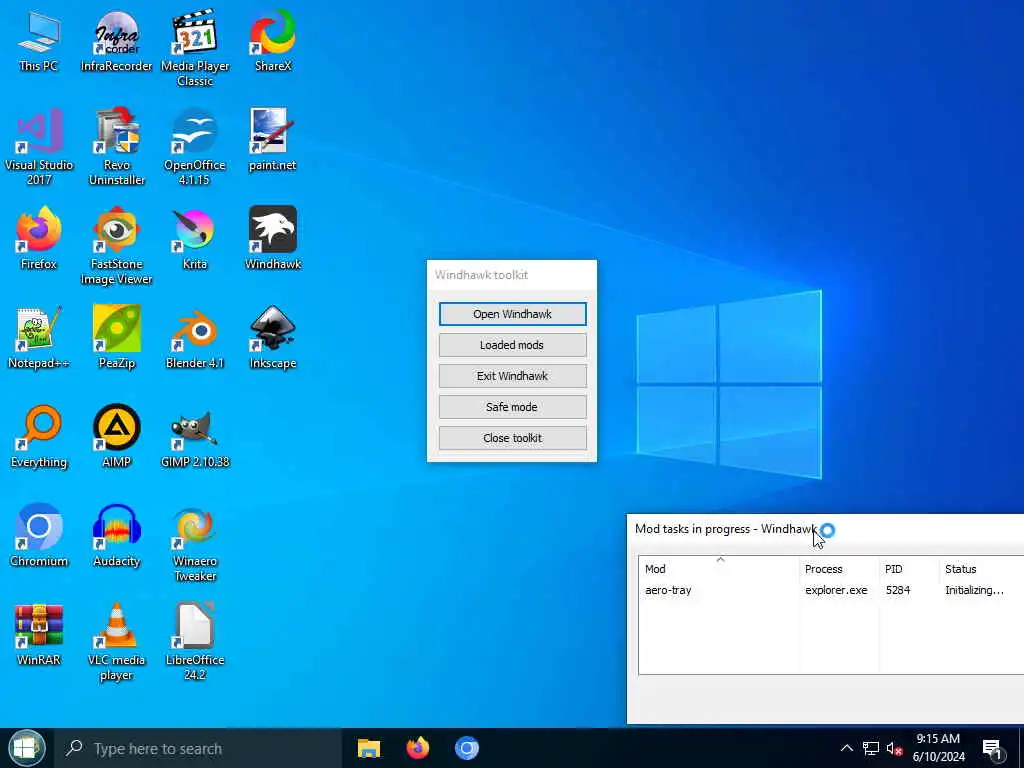Image resolution: width=1024 pixels, height=768 pixels.
Task: Click the PID column header
Action: point(909,569)
